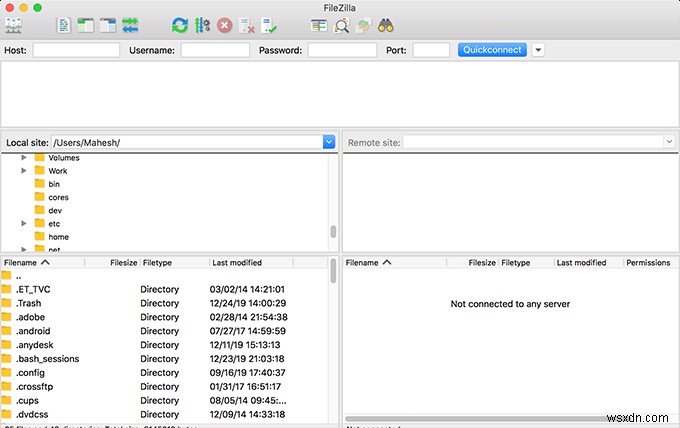Expand the etc folder tree node
Screen dimensions: 680x428
point(24,223)
